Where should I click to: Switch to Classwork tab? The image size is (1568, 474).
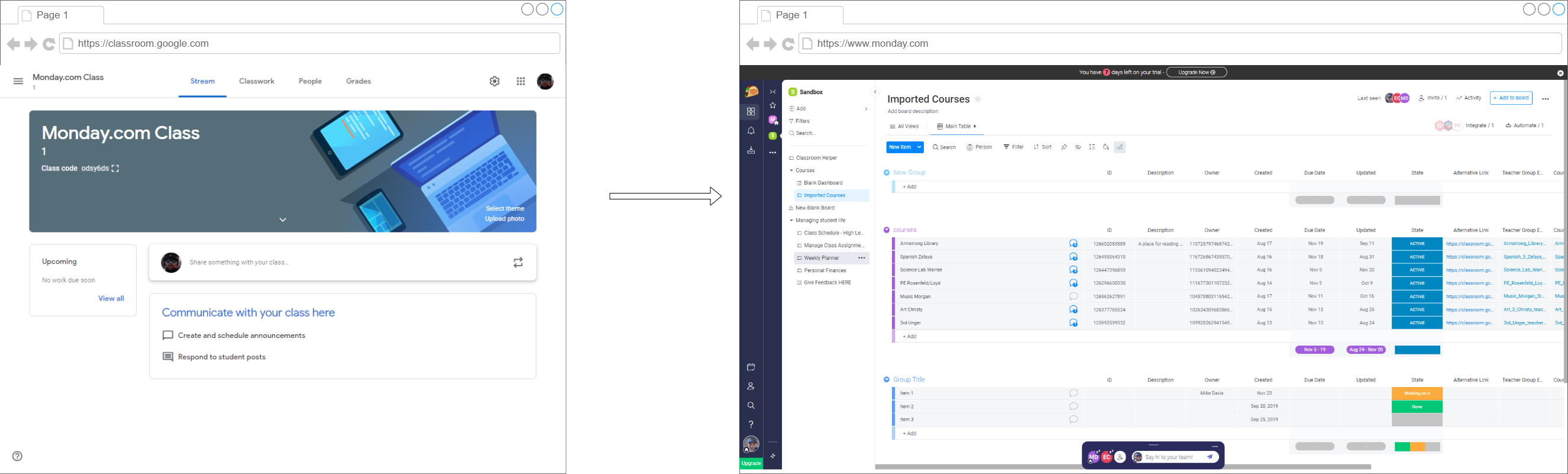[257, 81]
